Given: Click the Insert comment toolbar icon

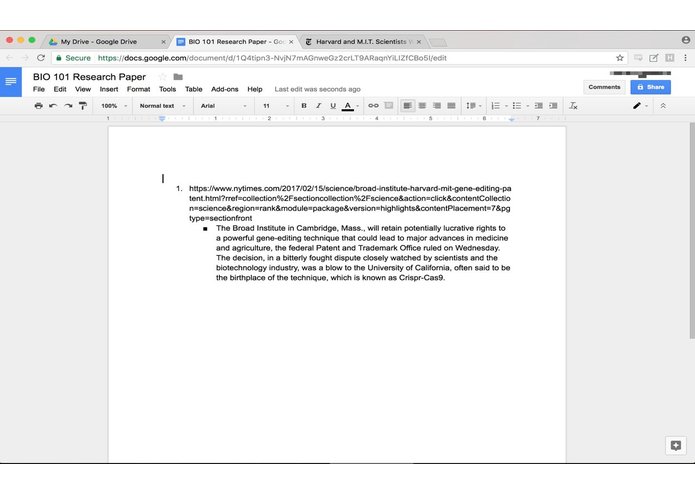Looking at the screenshot, I should point(389,106).
